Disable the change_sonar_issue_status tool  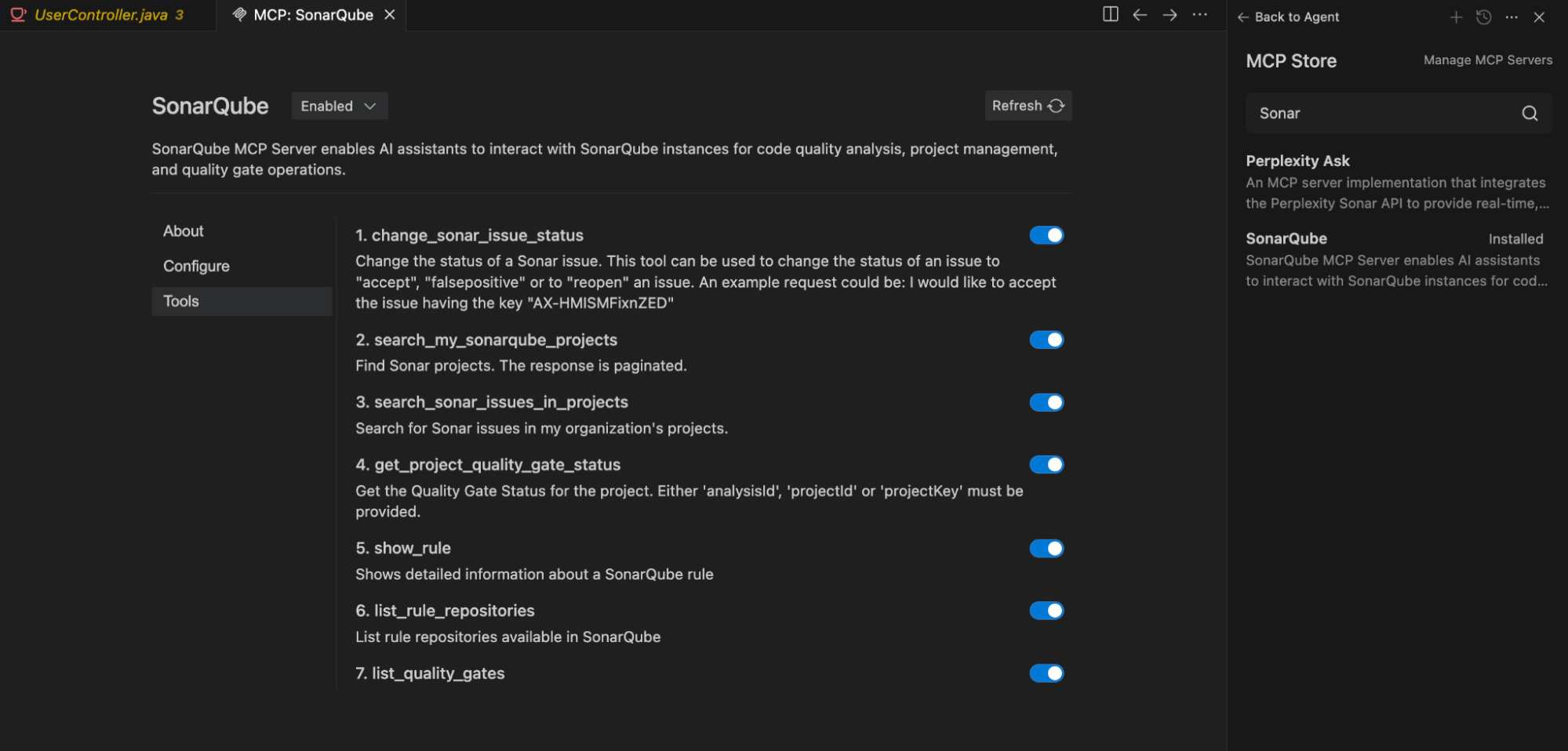point(1046,235)
